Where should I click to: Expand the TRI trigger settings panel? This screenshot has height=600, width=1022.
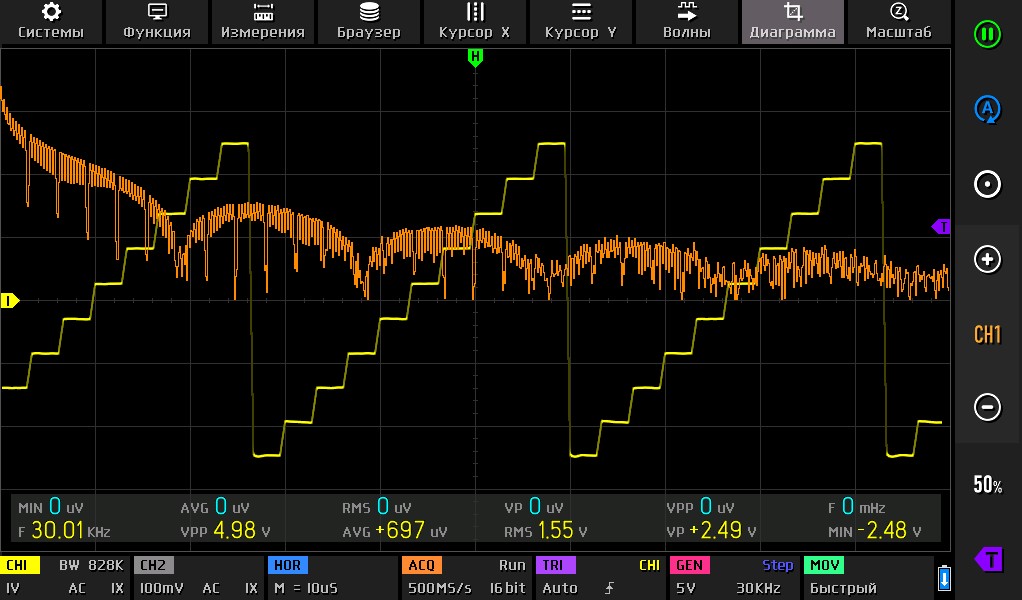click(598, 577)
